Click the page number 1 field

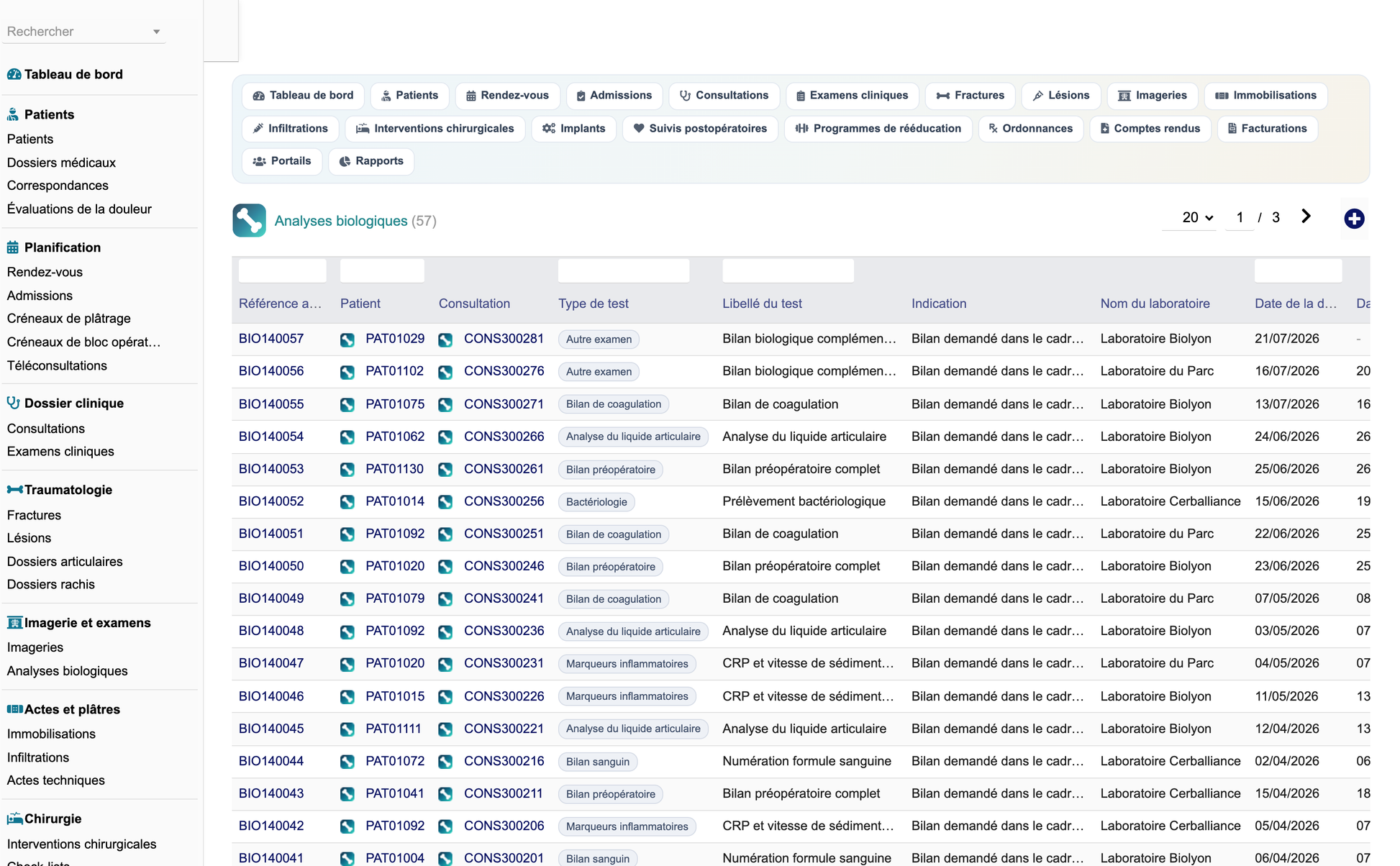[x=1240, y=217]
